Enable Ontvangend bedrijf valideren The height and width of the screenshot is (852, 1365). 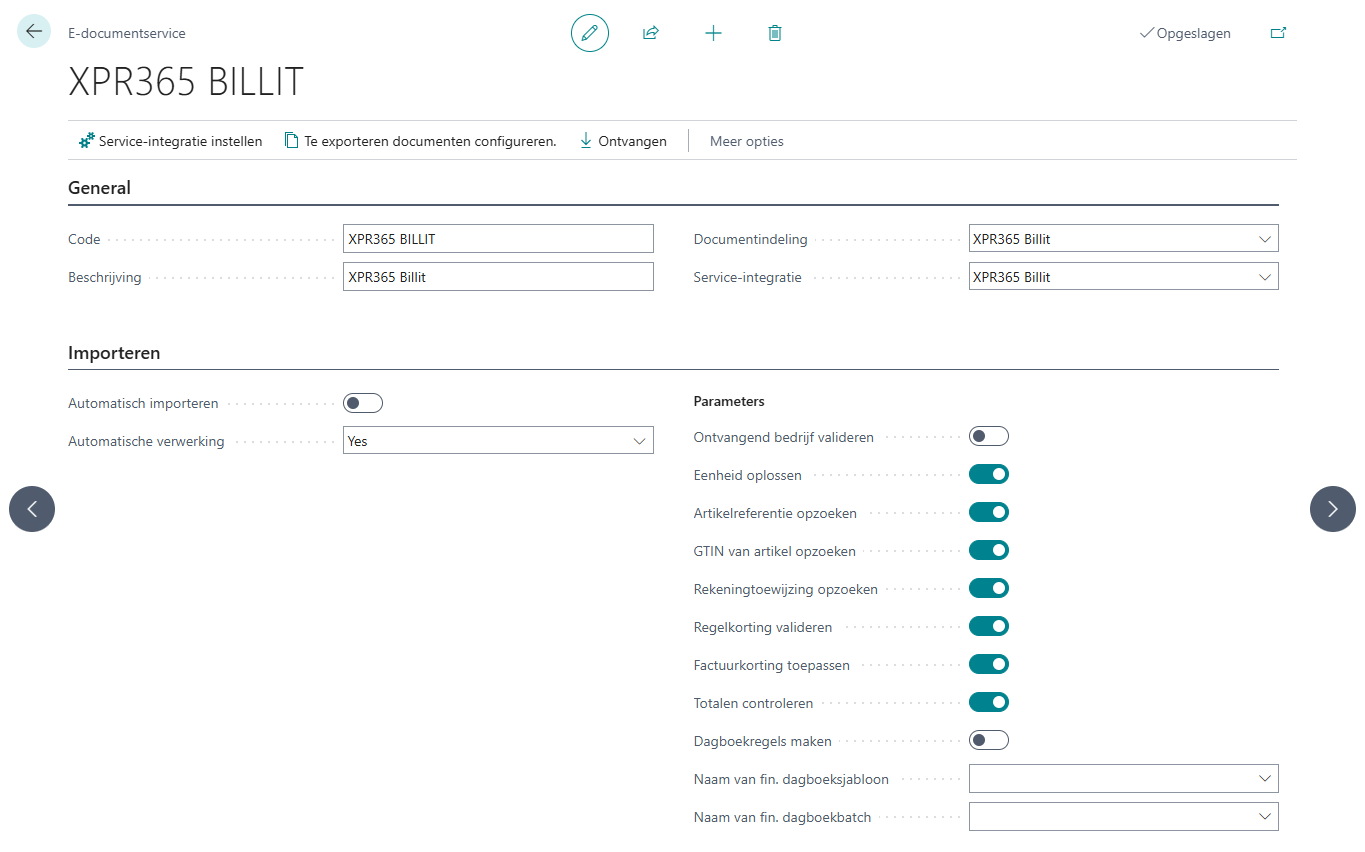click(989, 436)
